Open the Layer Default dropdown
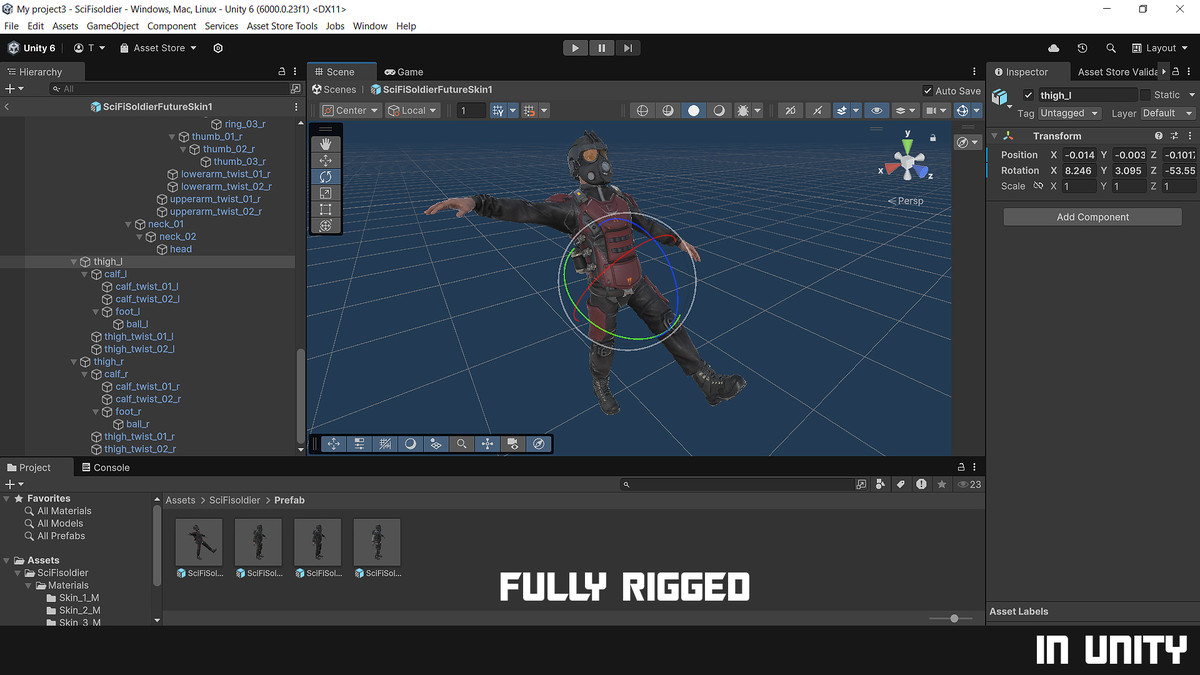 pos(1168,113)
